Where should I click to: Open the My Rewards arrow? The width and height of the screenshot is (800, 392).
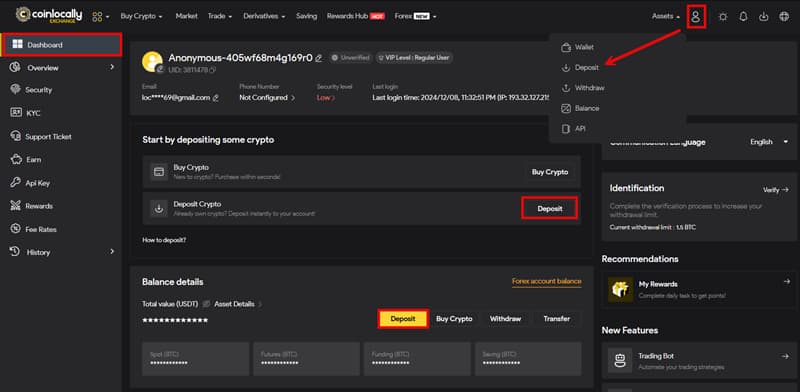pos(787,281)
